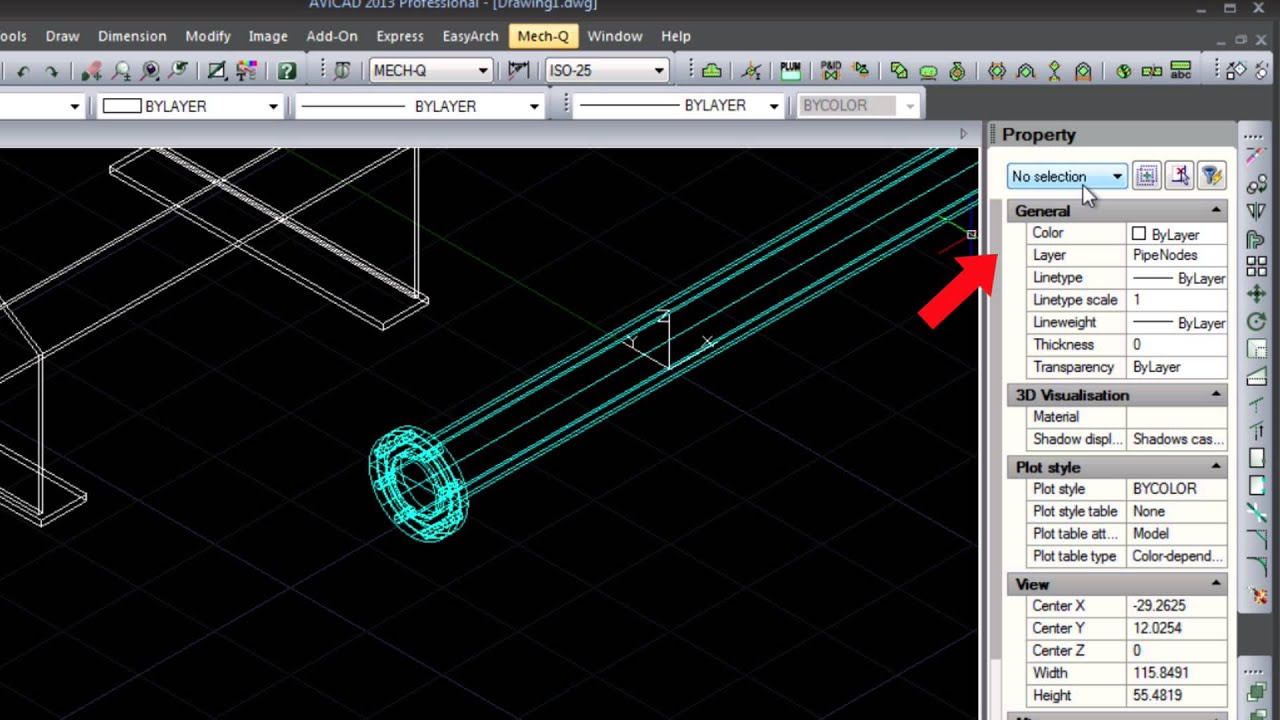Viewport: 1280px width, 720px height.
Task: Open the Draw menu
Action: click(x=62, y=36)
